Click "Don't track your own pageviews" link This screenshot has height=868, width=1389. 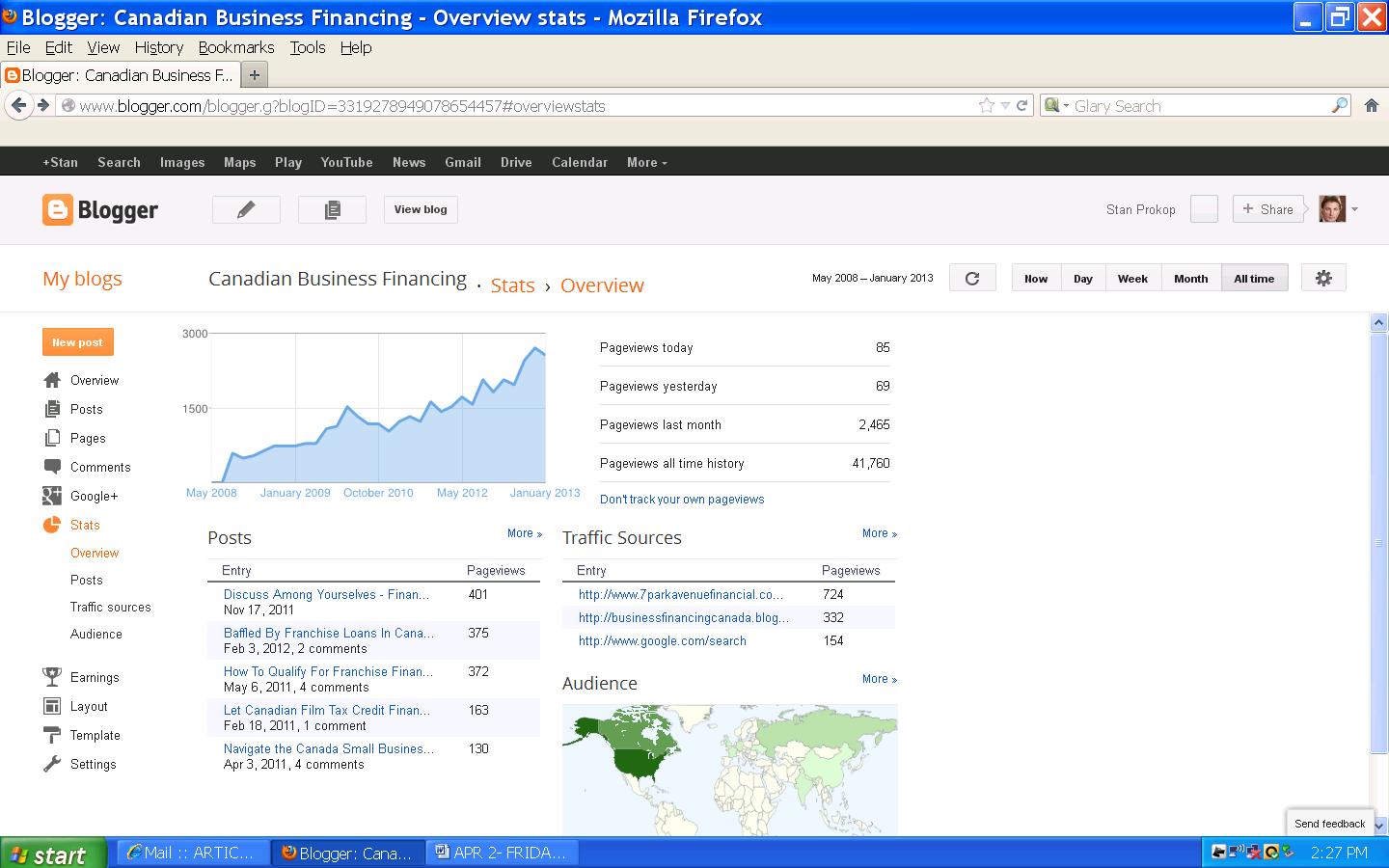pyautogui.click(x=682, y=500)
